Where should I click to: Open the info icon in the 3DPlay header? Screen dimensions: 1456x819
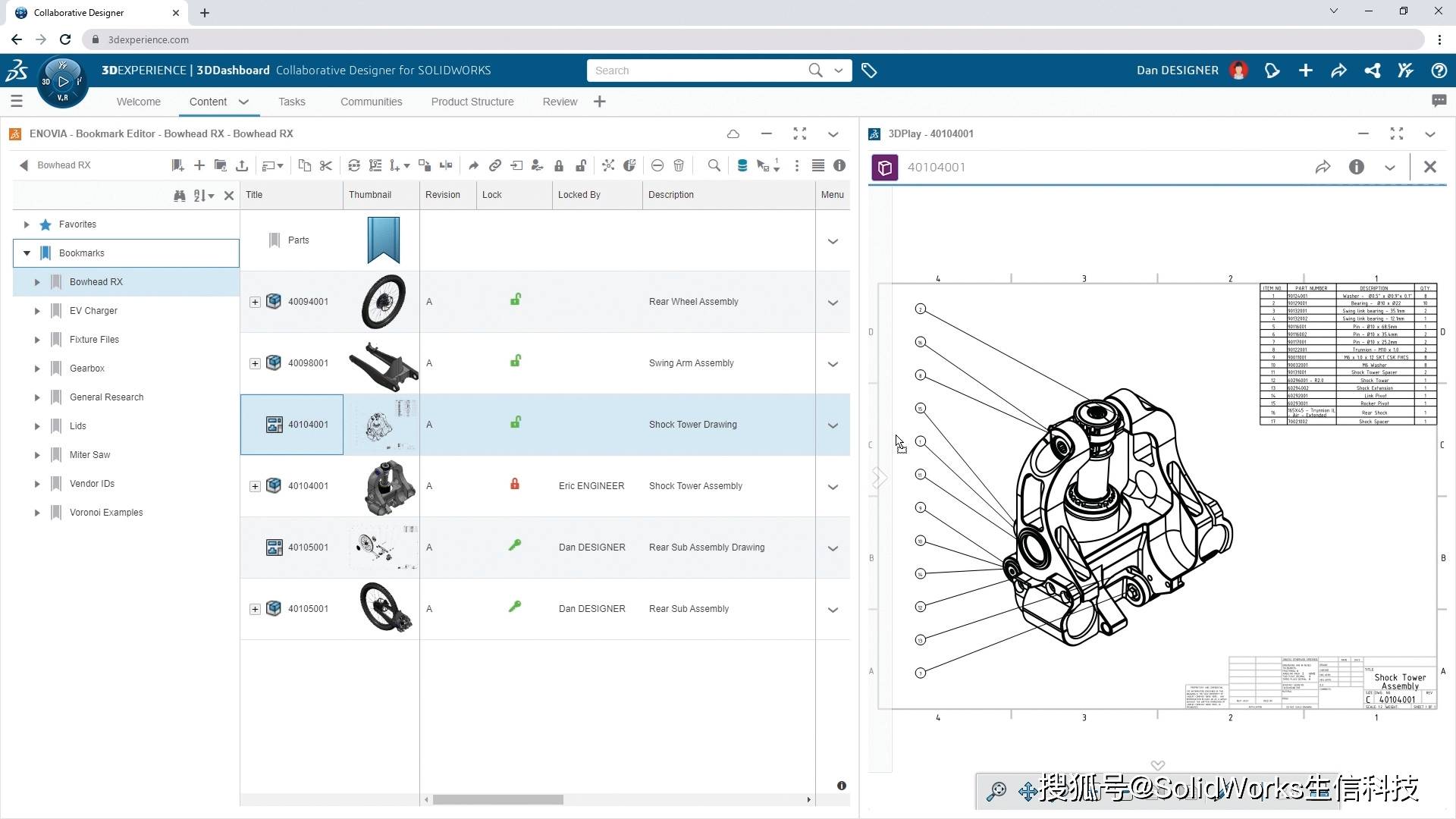(1357, 167)
